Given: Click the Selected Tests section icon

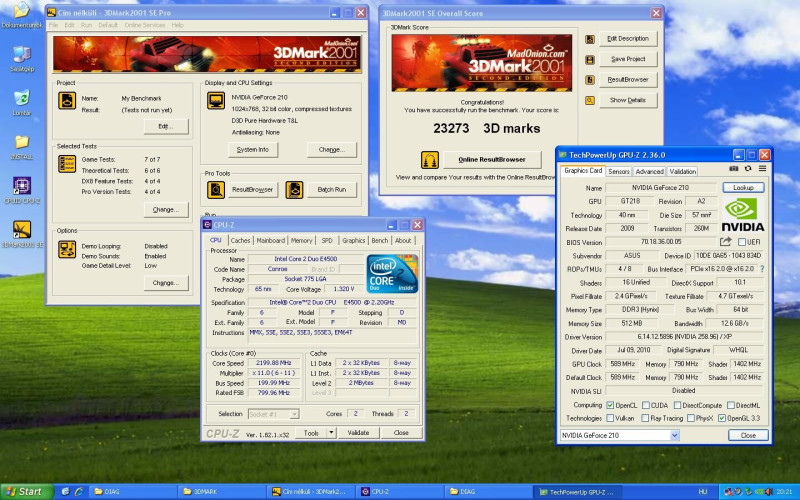Looking at the screenshot, I should click(x=67, y=164).
